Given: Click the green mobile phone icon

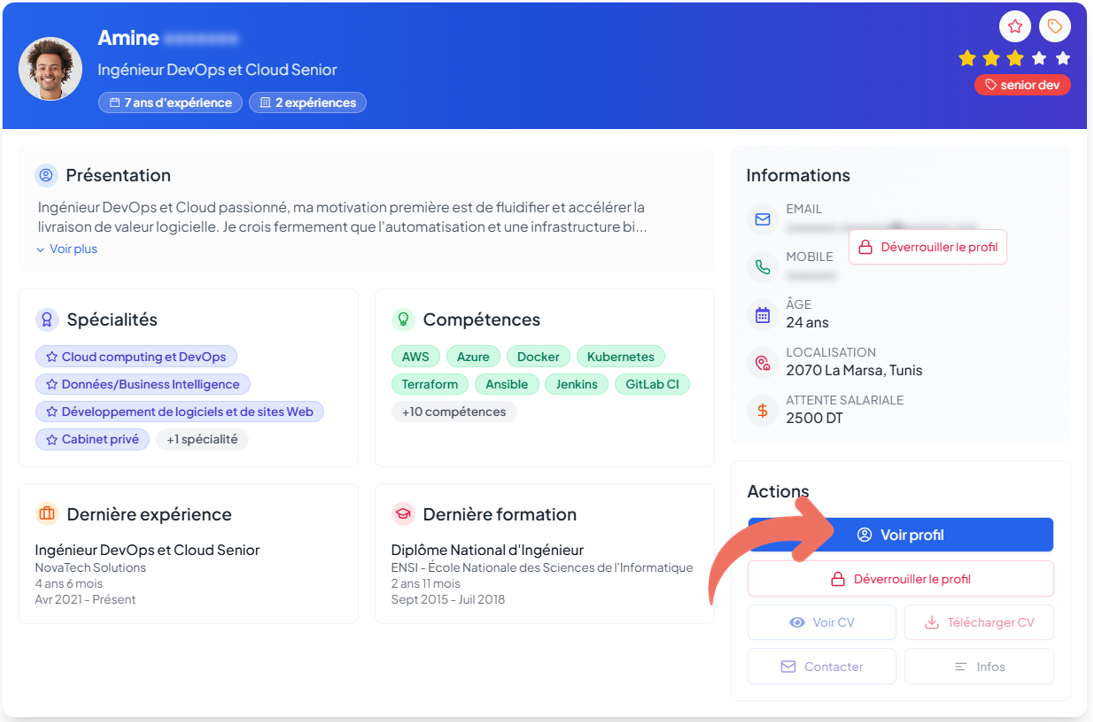Looking at the screenshot, I should point(763,267).
